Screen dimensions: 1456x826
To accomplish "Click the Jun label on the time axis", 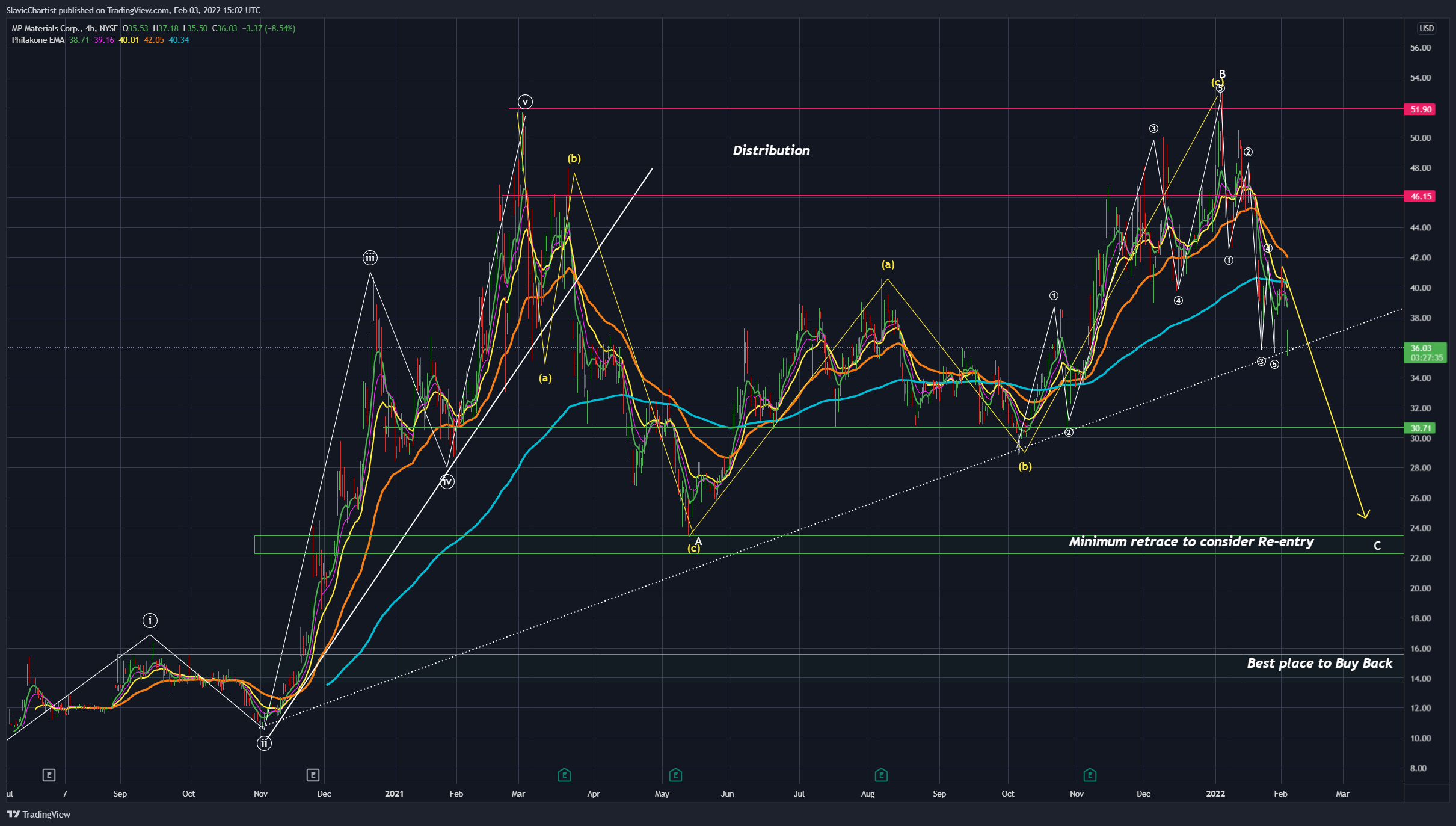I will pyautogui.click(x=728, y=794).
